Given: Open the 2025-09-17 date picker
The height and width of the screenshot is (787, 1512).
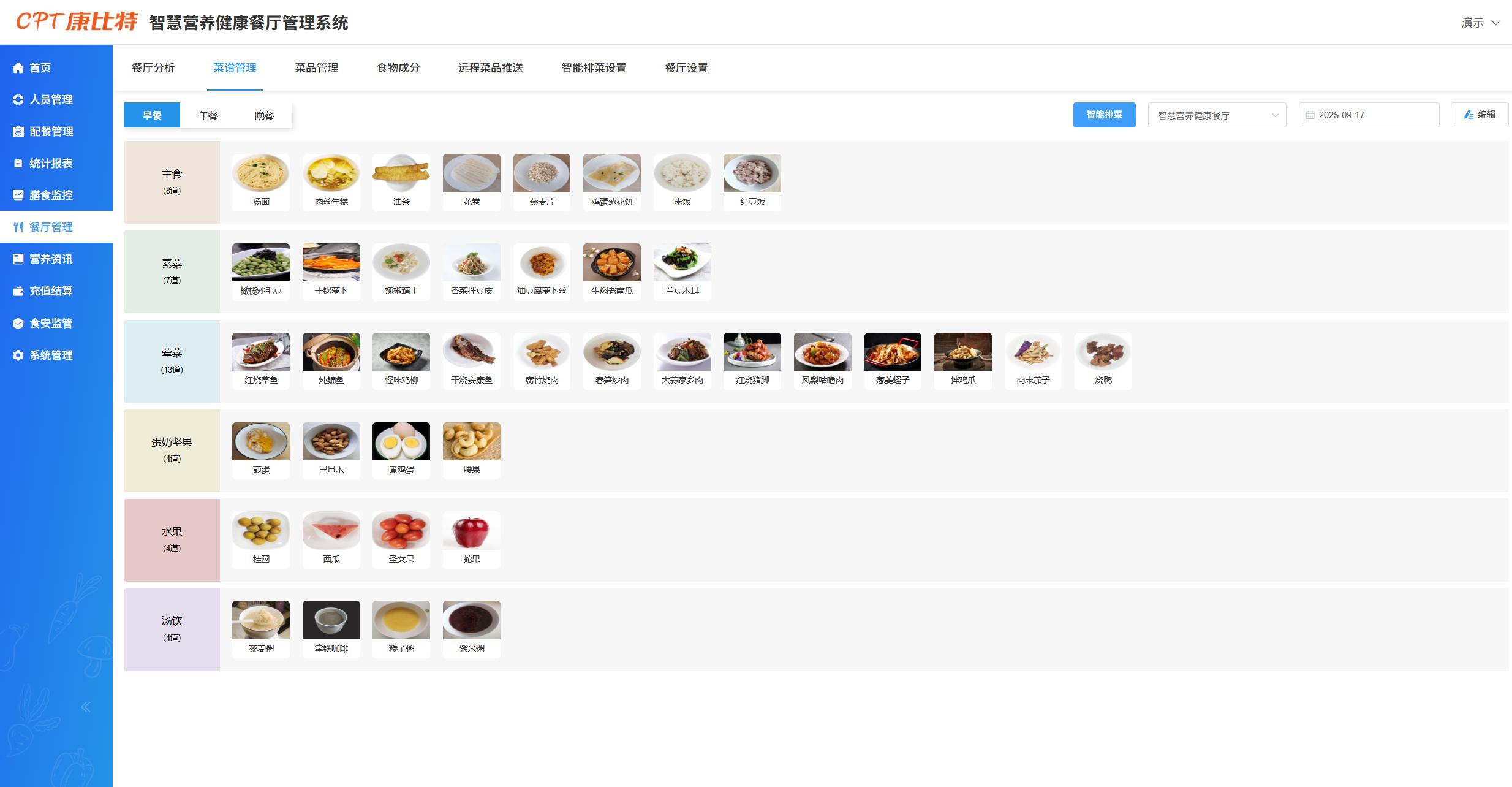Looking at the screenshot, I should pos(1369,115).
